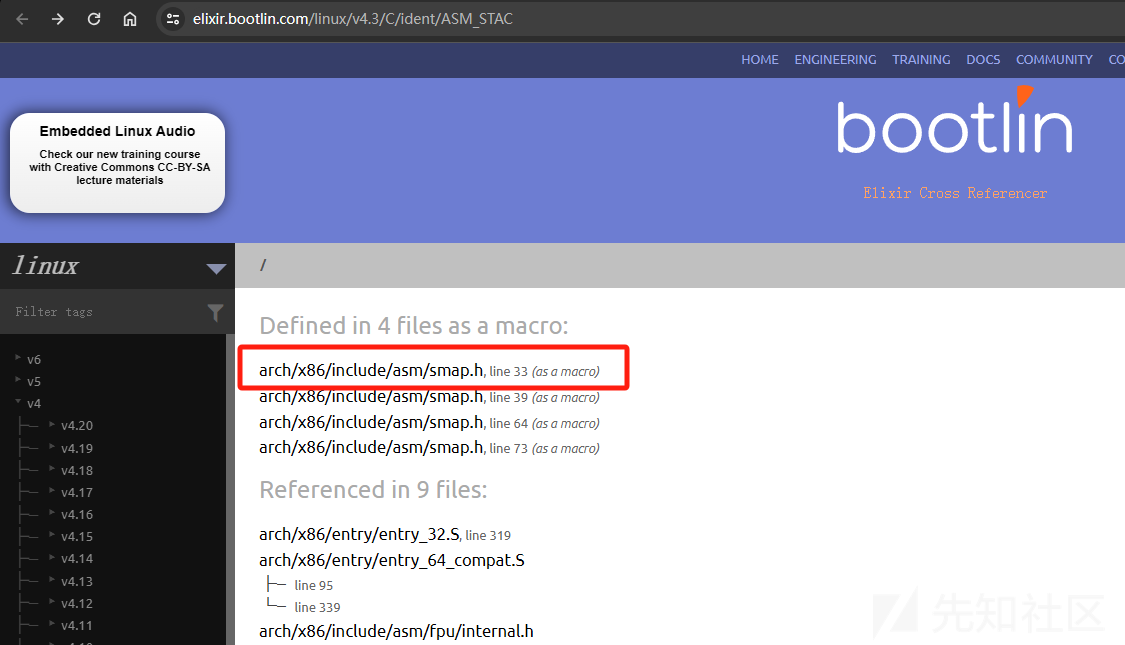Select the v4.11 tag
This screenshot has height=645, width=1125.
click(x=77, y=626)
